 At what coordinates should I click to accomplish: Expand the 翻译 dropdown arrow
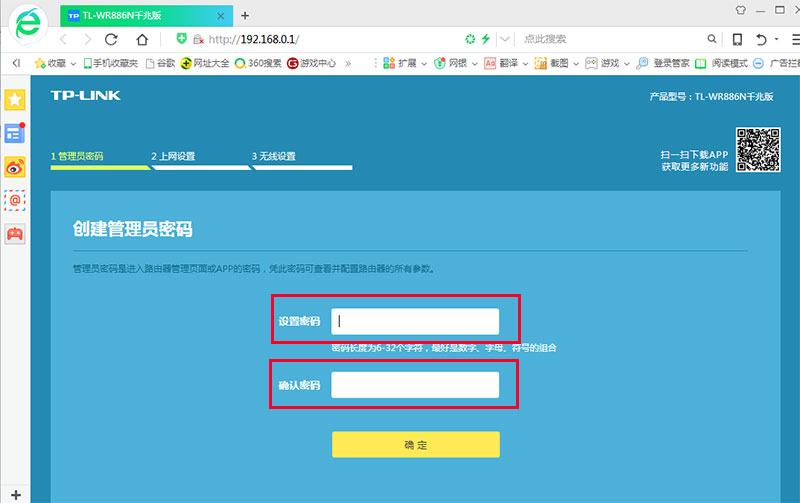pos(525,64)
